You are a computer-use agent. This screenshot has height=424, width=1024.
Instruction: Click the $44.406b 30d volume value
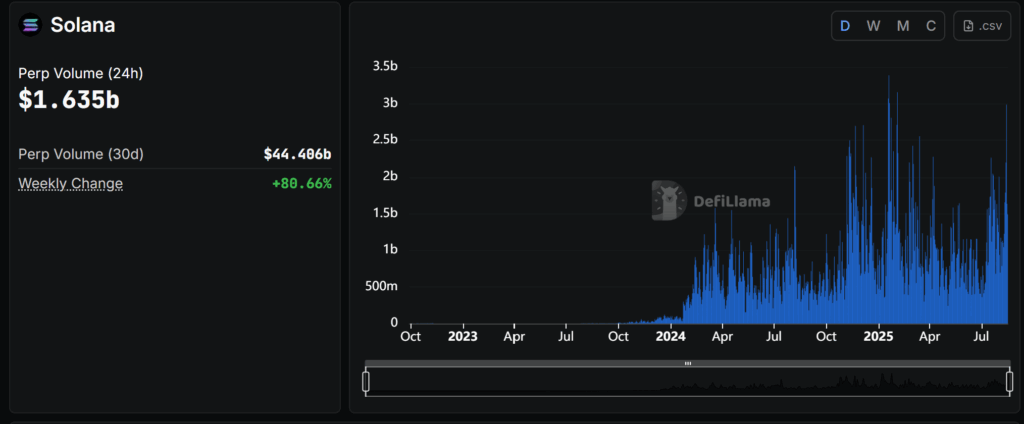(297, 154)
